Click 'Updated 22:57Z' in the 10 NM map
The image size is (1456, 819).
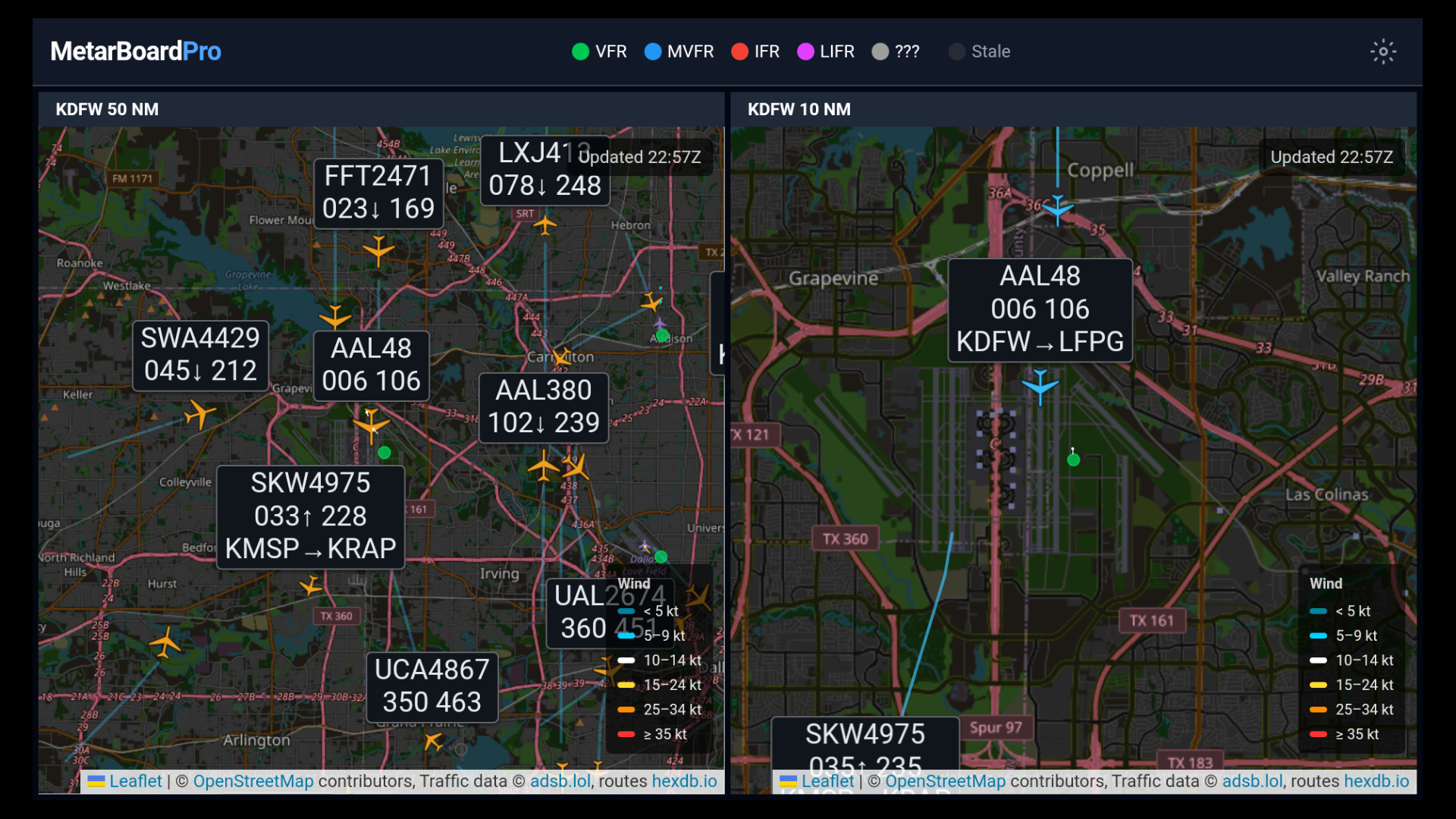click(1332, 157)
